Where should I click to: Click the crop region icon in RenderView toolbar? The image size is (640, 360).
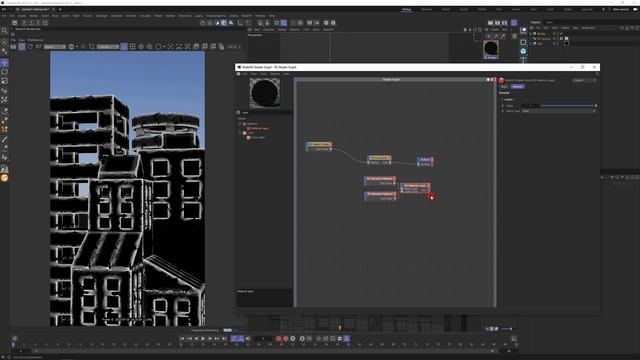92,47
